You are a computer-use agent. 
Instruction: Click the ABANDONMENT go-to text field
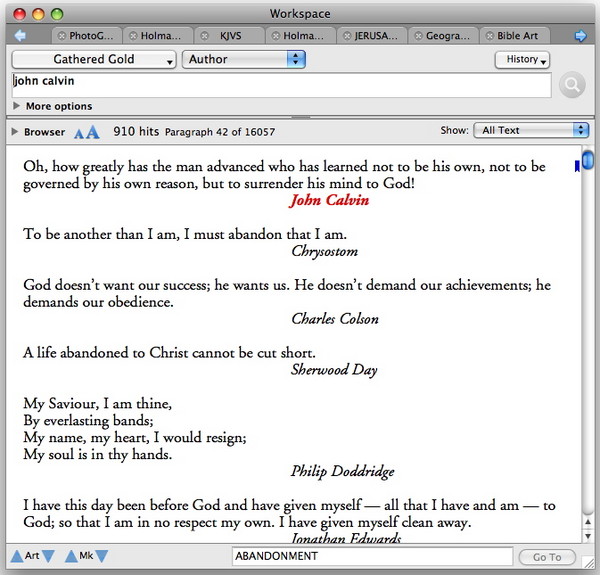click(372, 557)
